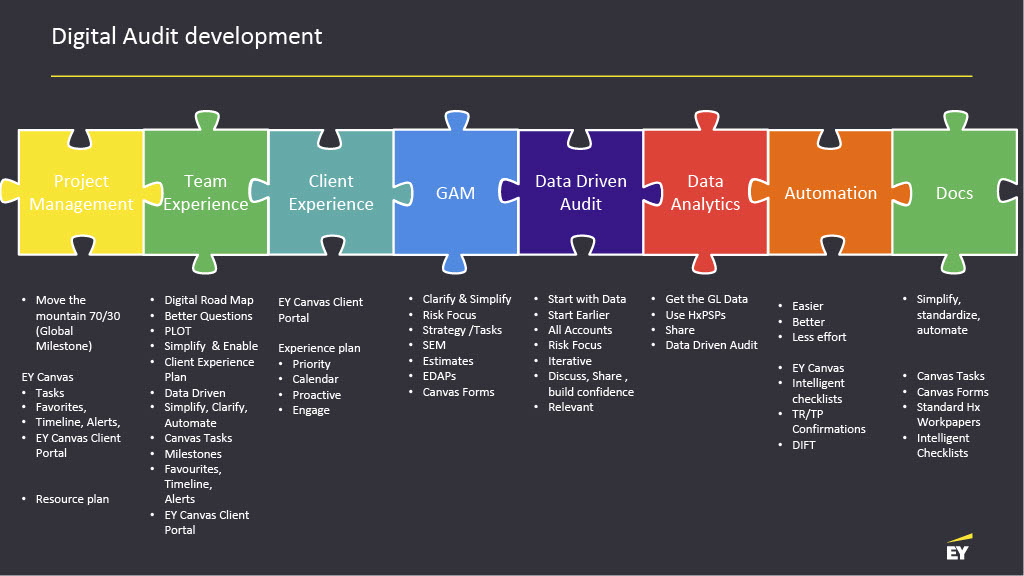
Task: Click the 'Milestones' bullet
Action: pyautogui.click(x=193, y=454)
